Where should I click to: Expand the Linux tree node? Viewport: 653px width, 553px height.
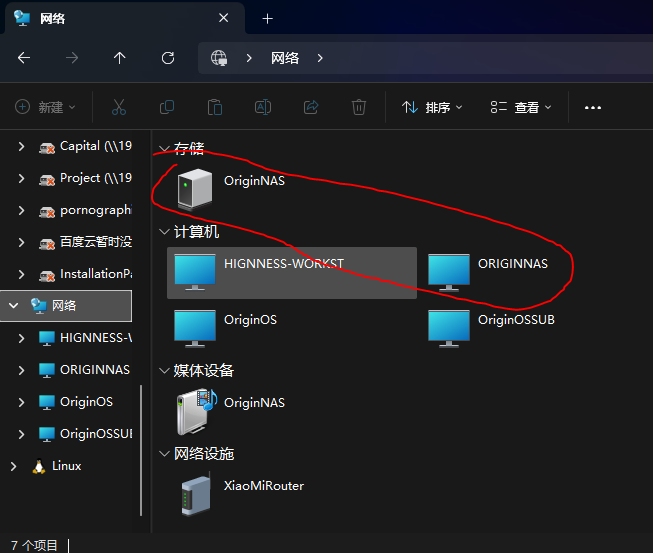[x=13, y=466]
